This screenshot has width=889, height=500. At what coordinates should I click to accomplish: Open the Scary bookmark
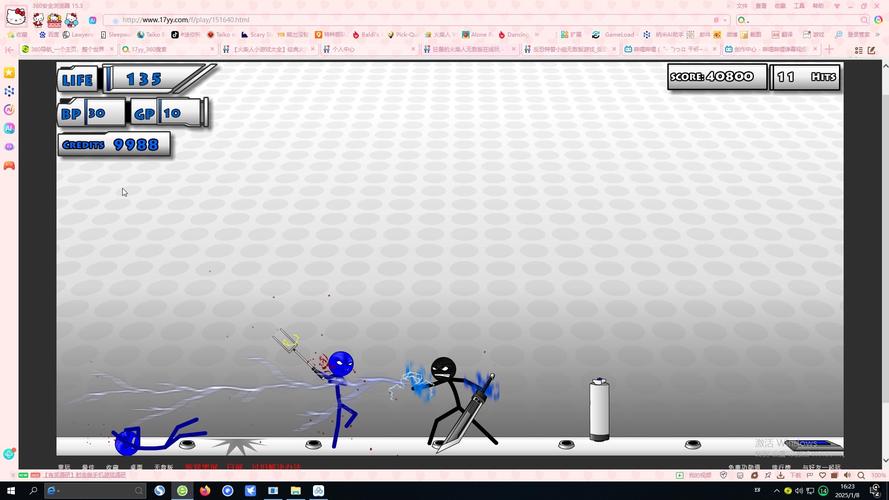[x=256, y=35]
